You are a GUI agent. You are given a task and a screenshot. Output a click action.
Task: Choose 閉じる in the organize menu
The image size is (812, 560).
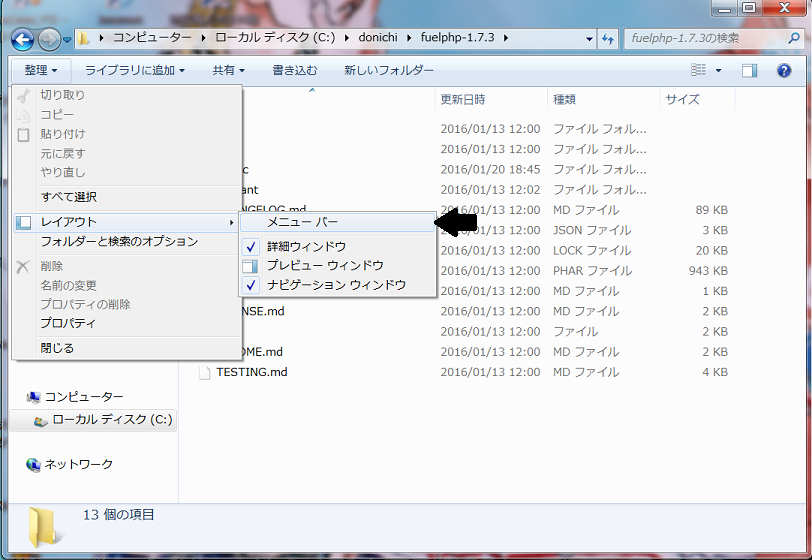tap(126, 348)
